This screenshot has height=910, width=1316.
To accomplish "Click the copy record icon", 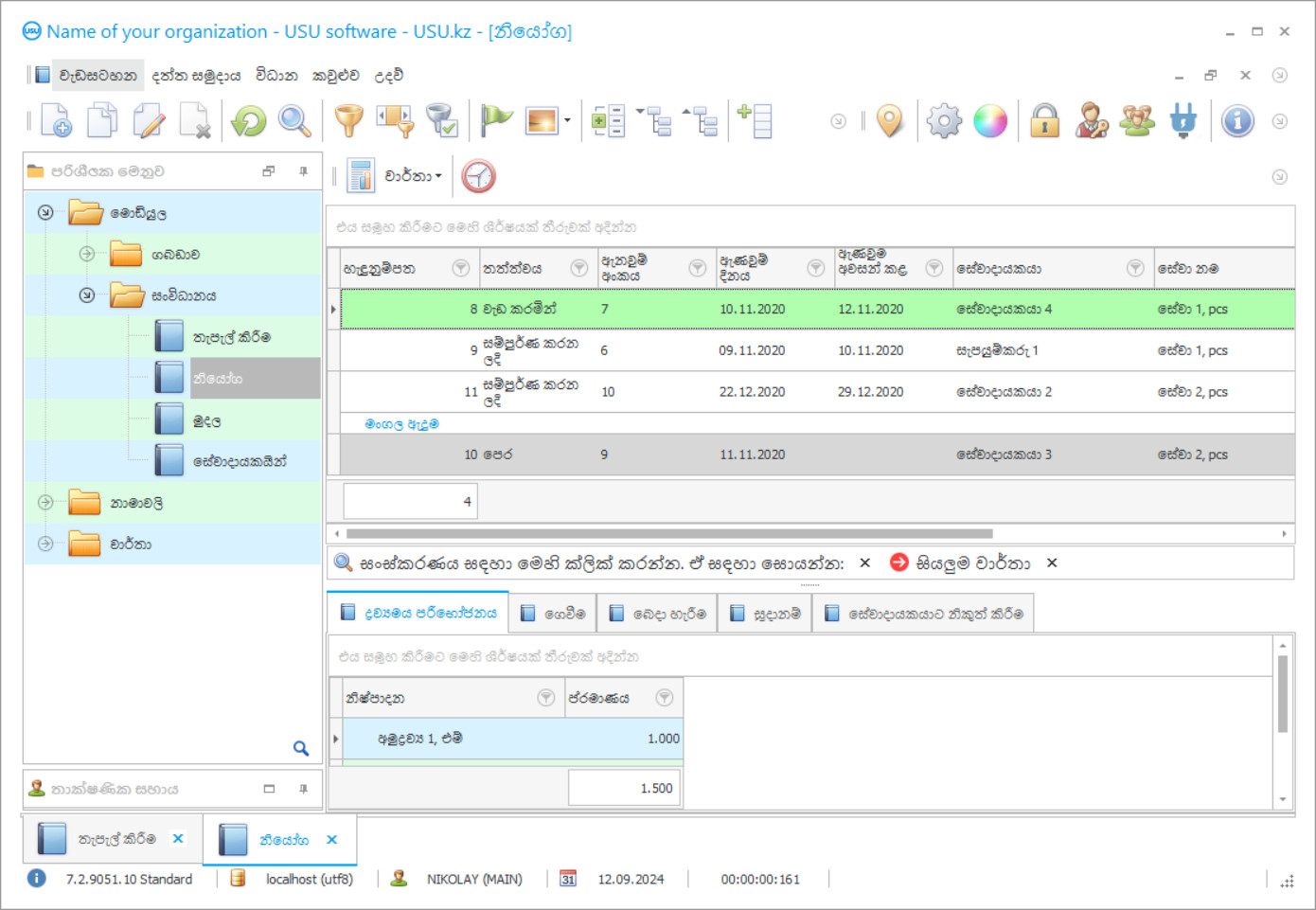I will pos(102,120).
